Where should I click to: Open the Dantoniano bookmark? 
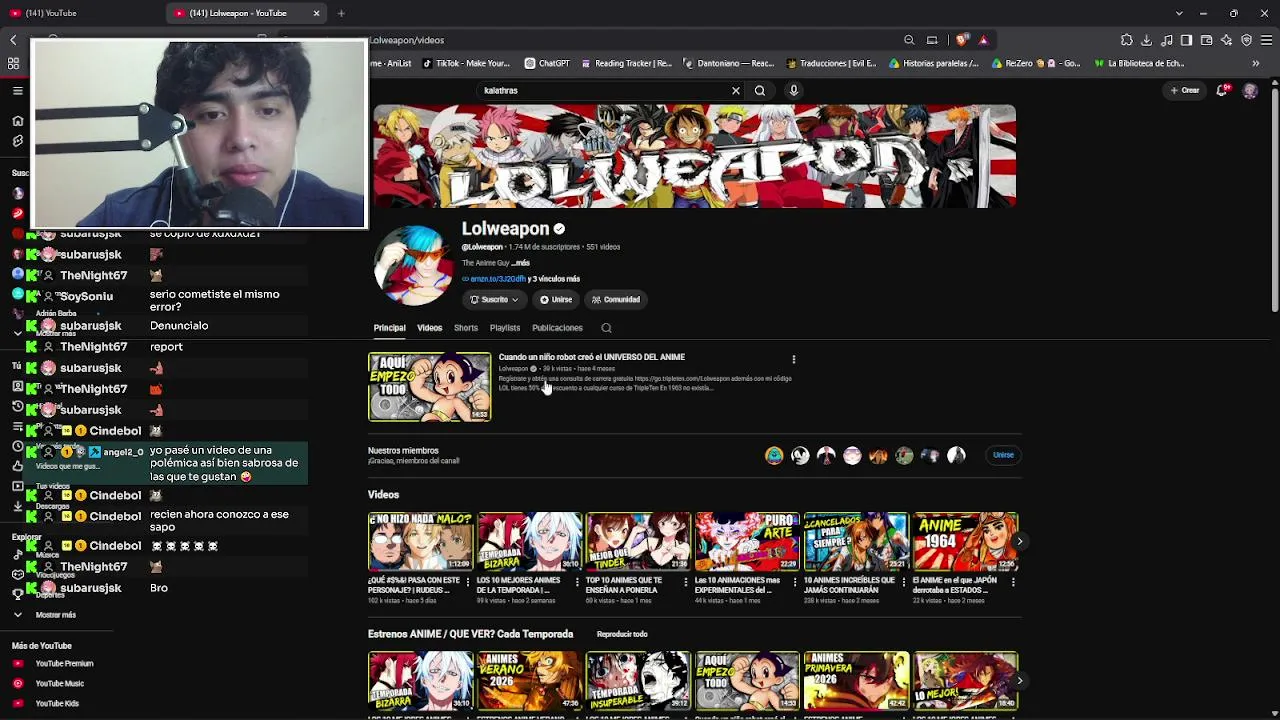[729, 63]
